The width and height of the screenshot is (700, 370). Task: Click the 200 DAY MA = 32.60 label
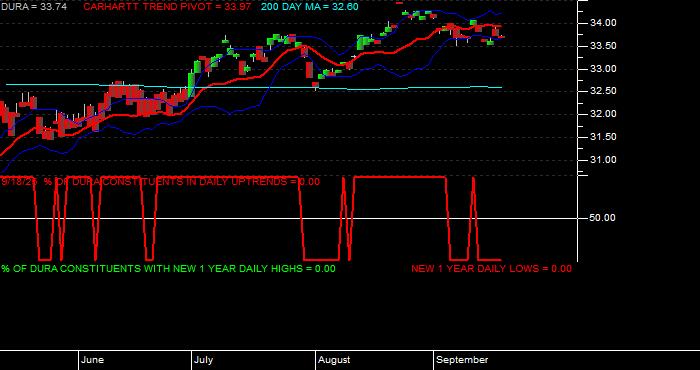tap(309, 7)
